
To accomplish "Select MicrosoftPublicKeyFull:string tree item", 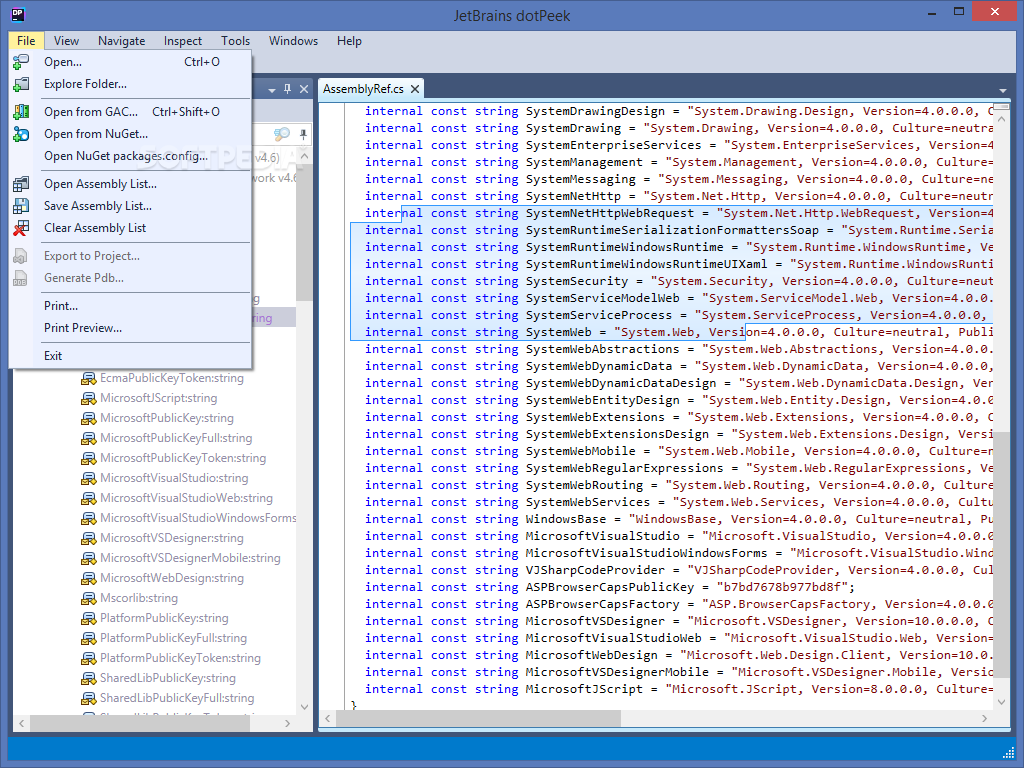I will (x=176, y=438).
